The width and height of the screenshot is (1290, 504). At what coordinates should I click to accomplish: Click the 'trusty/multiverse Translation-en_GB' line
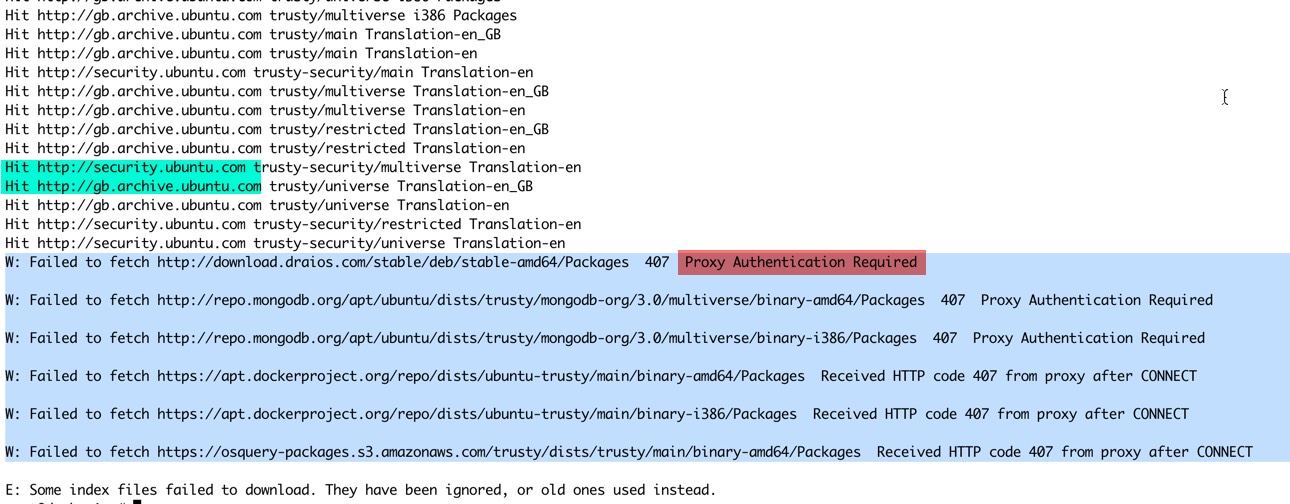pyautogui.click(x=277, y=91)
